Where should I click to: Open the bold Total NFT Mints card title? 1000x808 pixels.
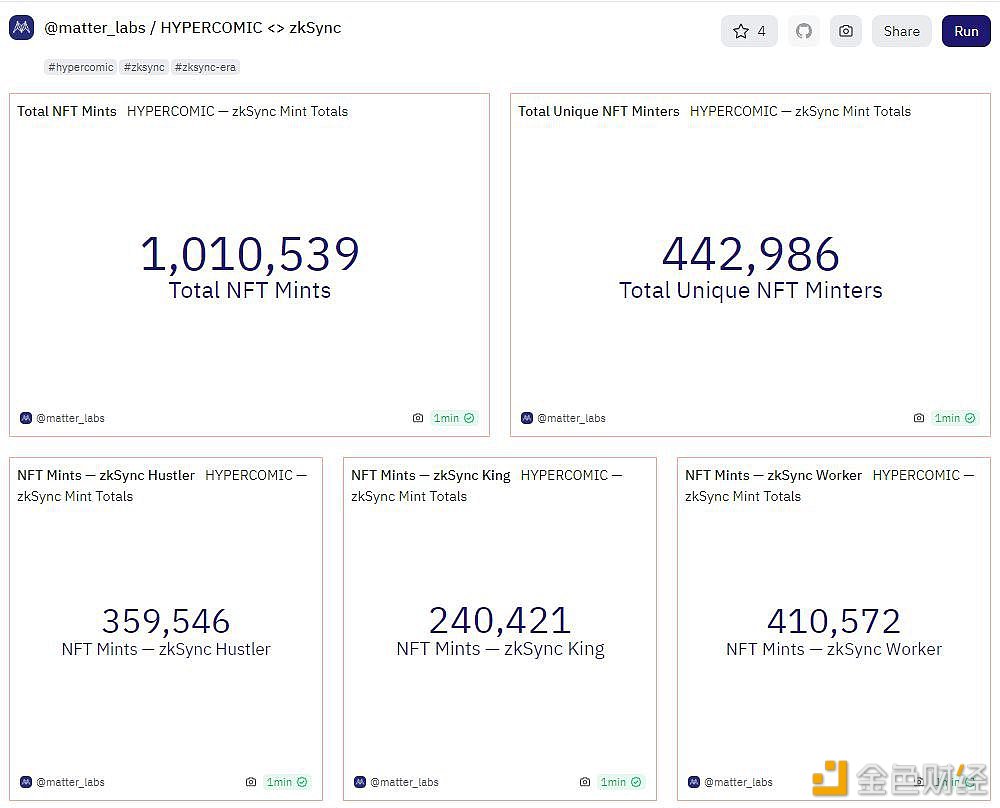coord(67,111)
